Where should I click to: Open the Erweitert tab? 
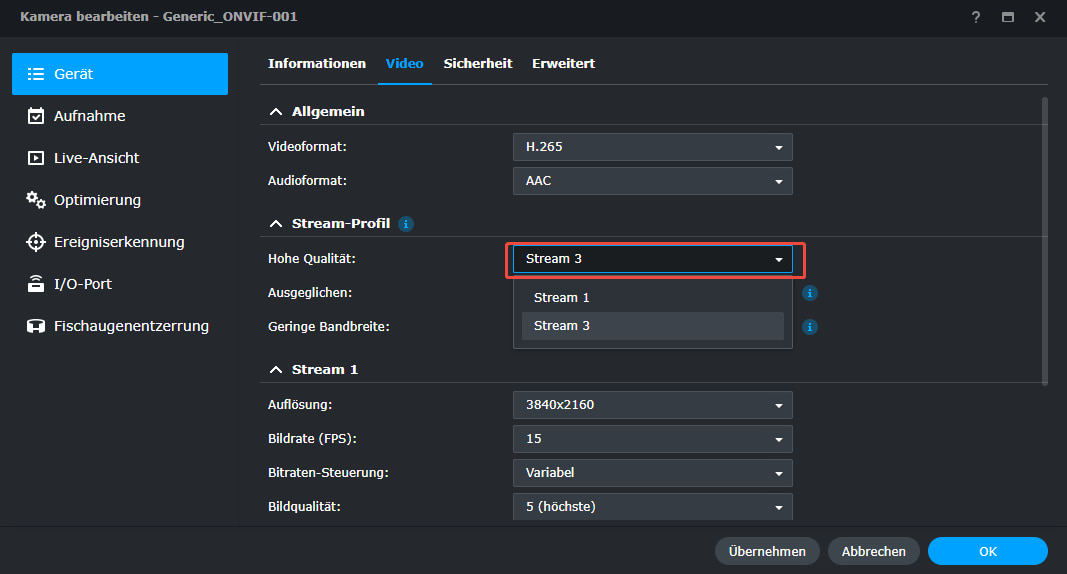point(563,63)
